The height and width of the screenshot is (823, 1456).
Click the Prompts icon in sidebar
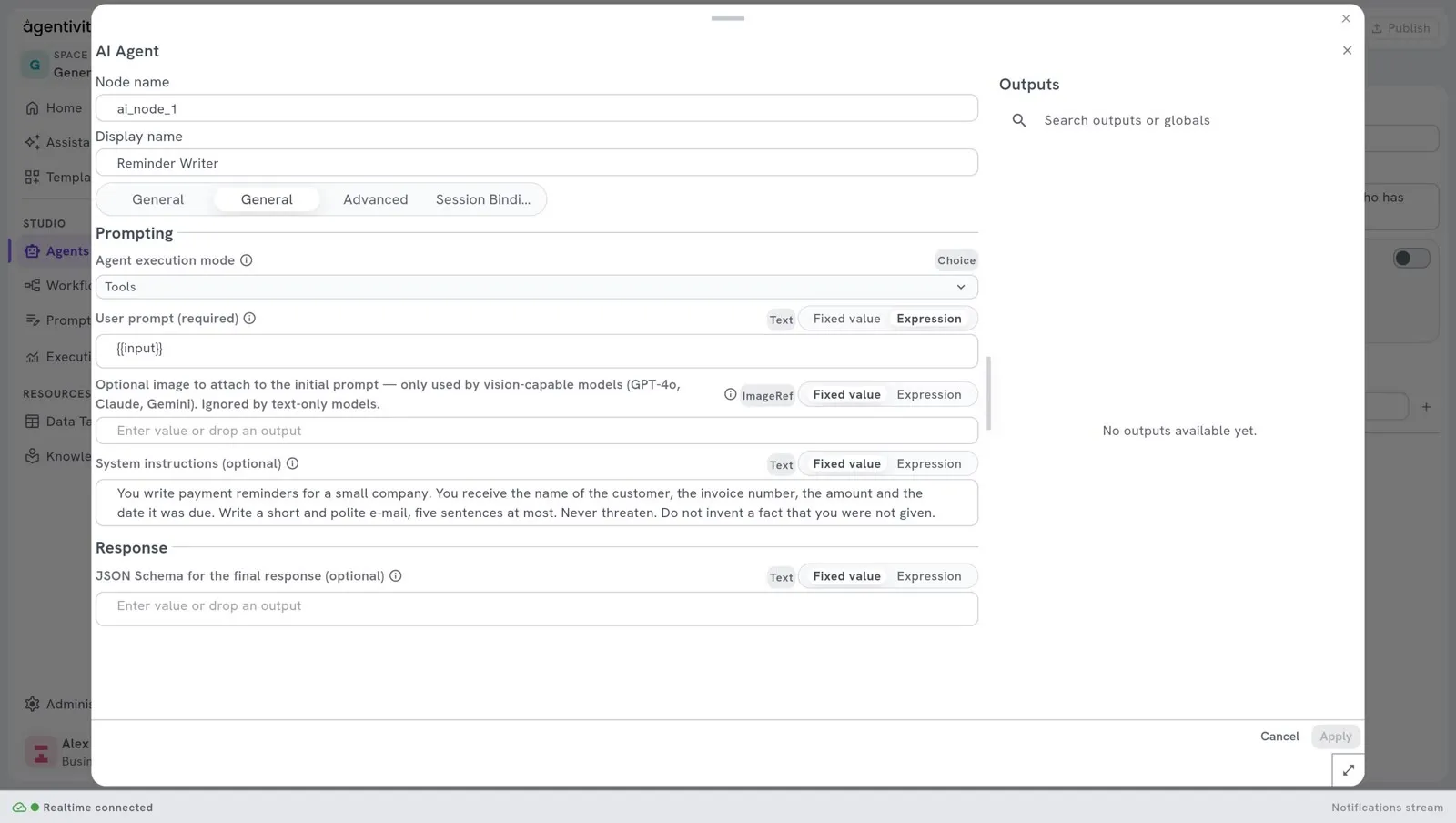33,320
